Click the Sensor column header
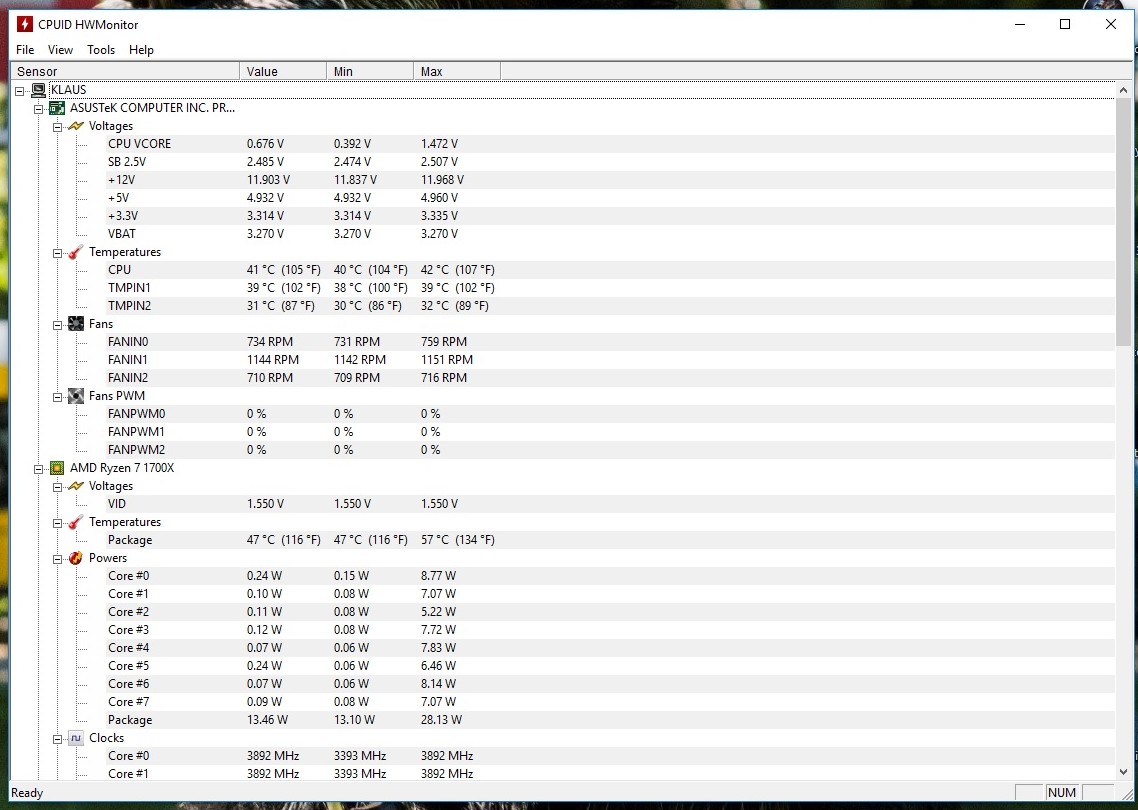 pos(126,71)
